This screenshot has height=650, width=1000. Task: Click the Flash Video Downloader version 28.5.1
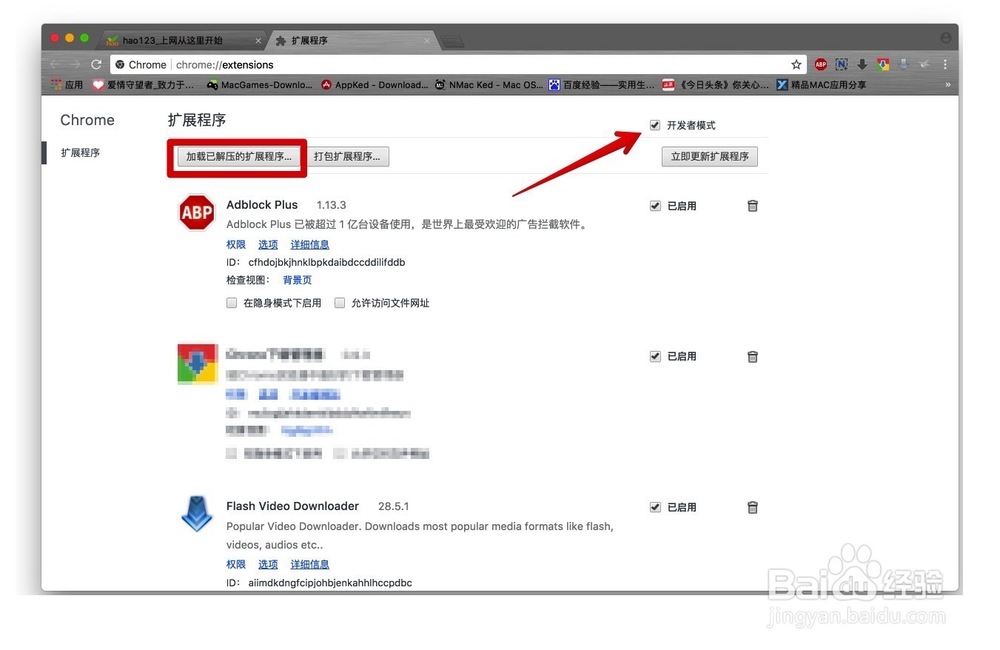pos(393,506)
